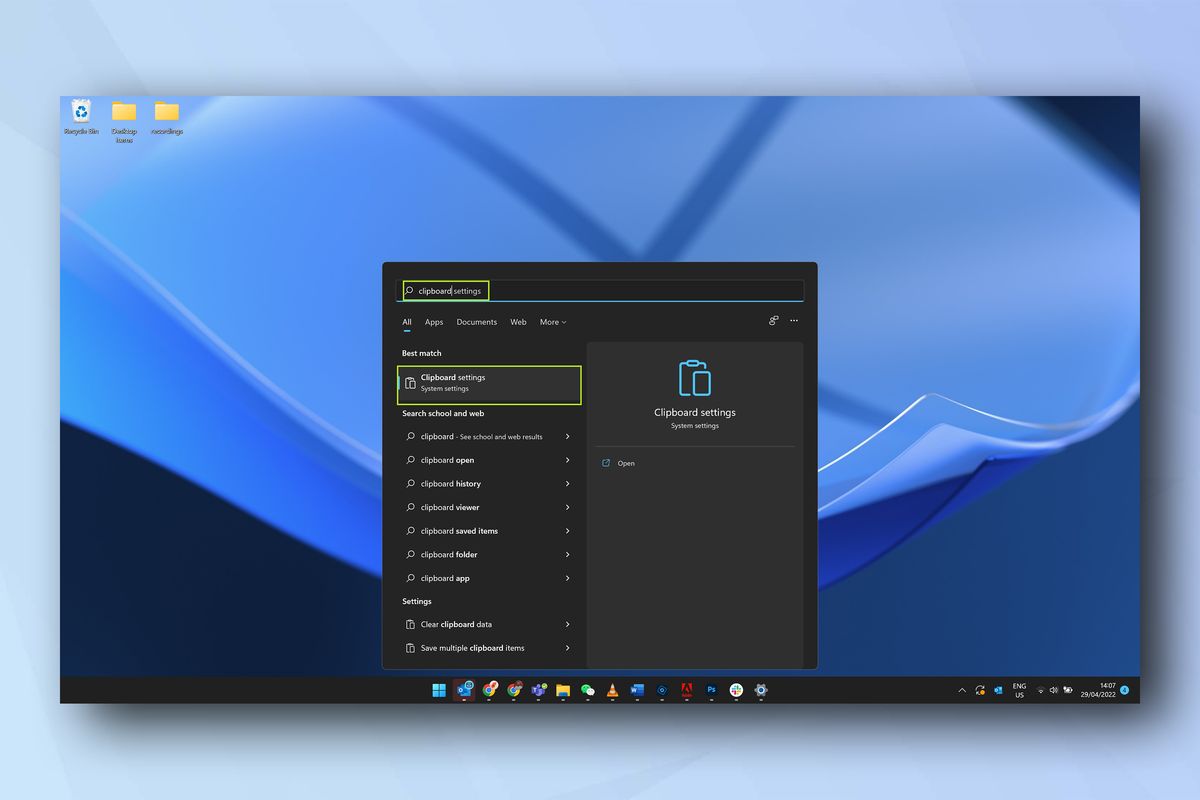Viewport: 1200px width, 800px height.
Task: Toggle the system volume control
Action: [x=1053, y=690]
